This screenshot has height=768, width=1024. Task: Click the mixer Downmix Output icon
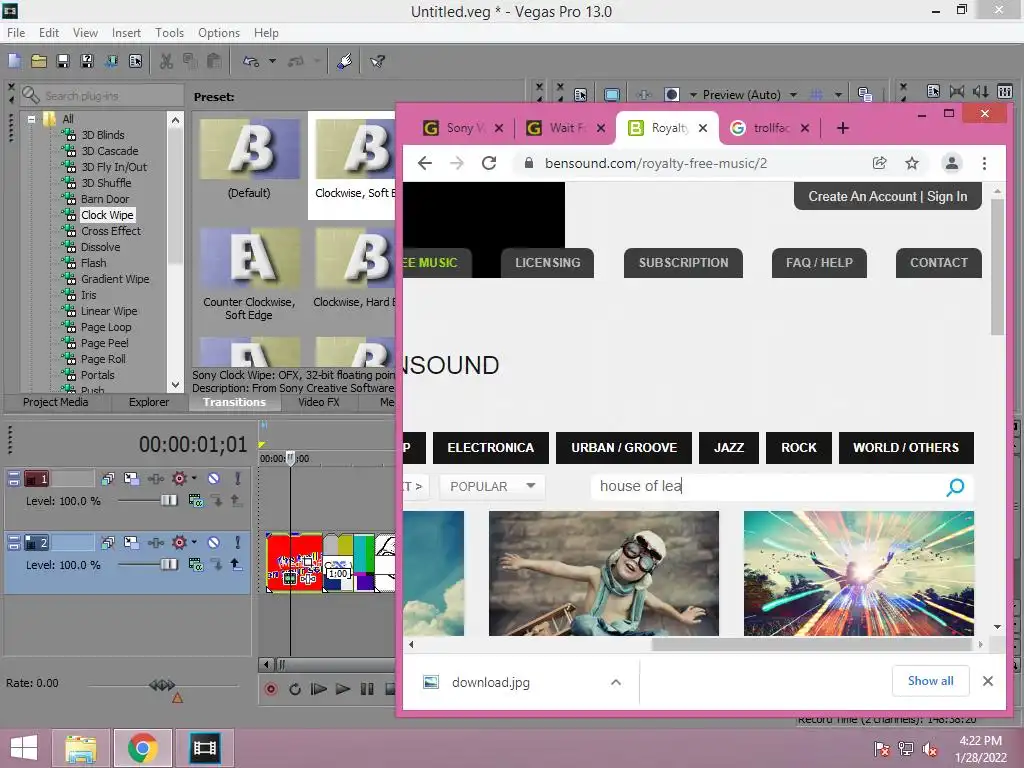(957, 91)
